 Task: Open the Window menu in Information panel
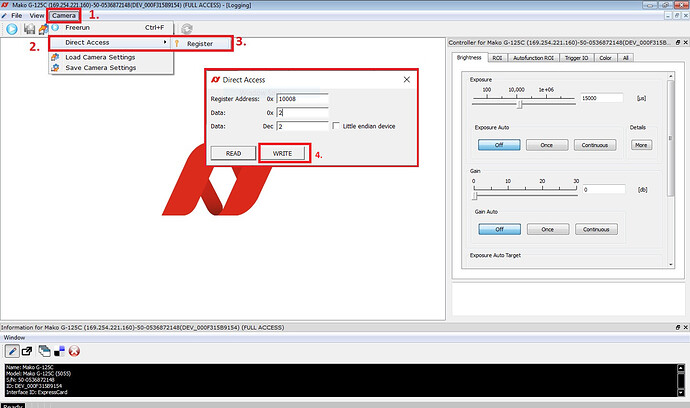coord(14,338)
